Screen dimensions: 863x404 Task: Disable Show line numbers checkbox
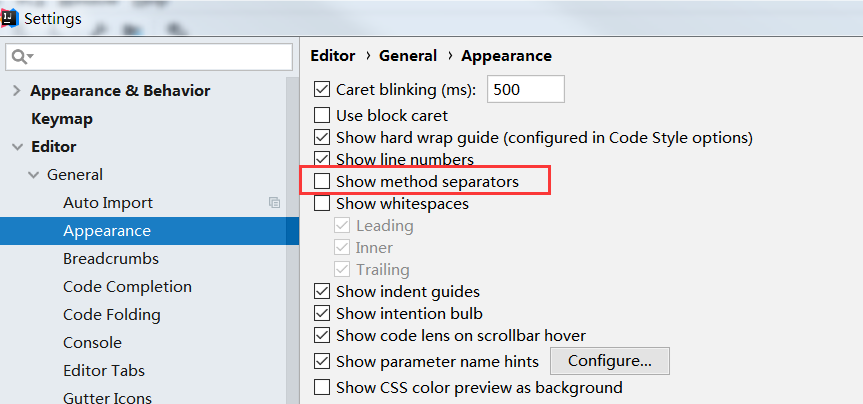[322, 159]
